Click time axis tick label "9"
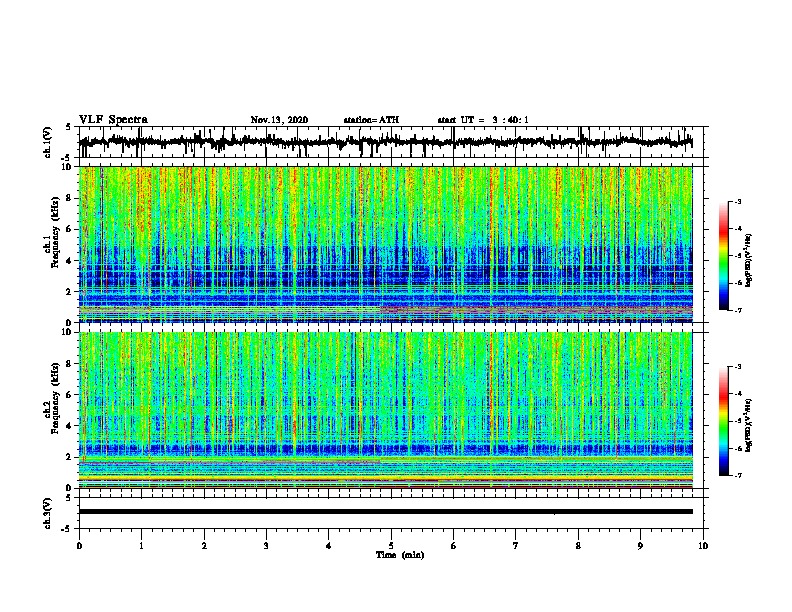The image size is (792, 612). [x=640, y=546]
